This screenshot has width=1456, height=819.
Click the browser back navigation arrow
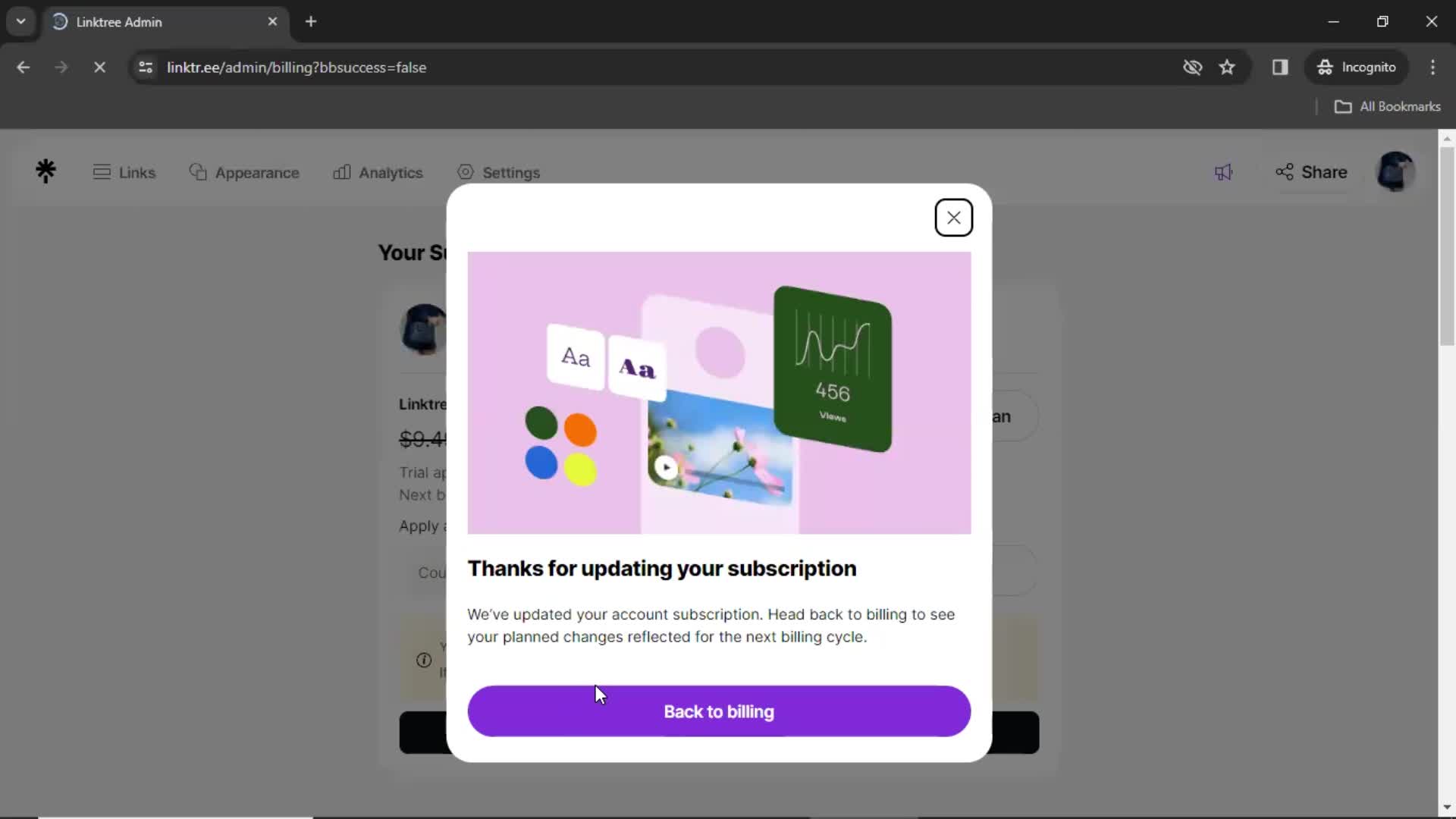[23, 67]
